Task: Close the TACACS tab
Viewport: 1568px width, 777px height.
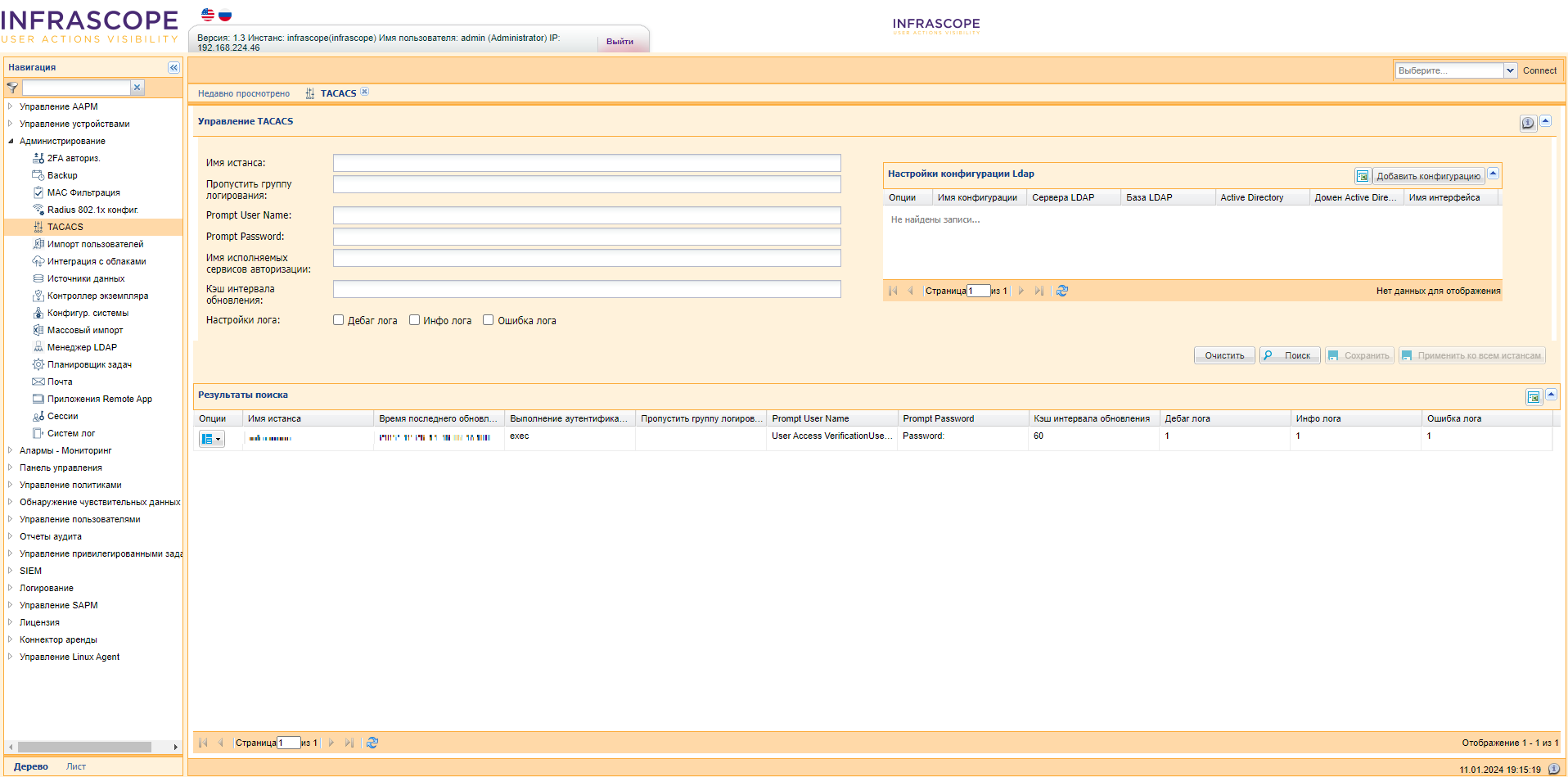Action: click(365, 92)
